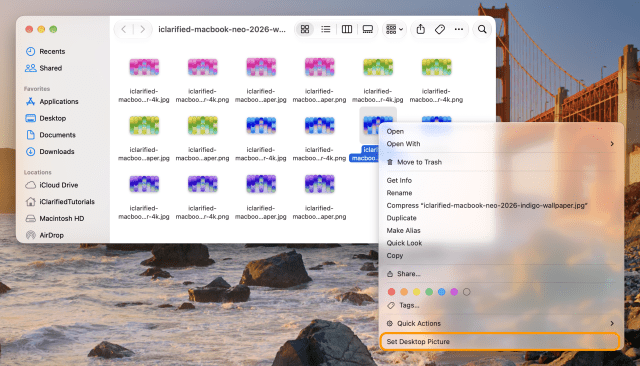Select blue wallpaper r-4k.jpg thumbnail
The height and width of the screenshot is (366, 640).
click(x=261, y=125)
